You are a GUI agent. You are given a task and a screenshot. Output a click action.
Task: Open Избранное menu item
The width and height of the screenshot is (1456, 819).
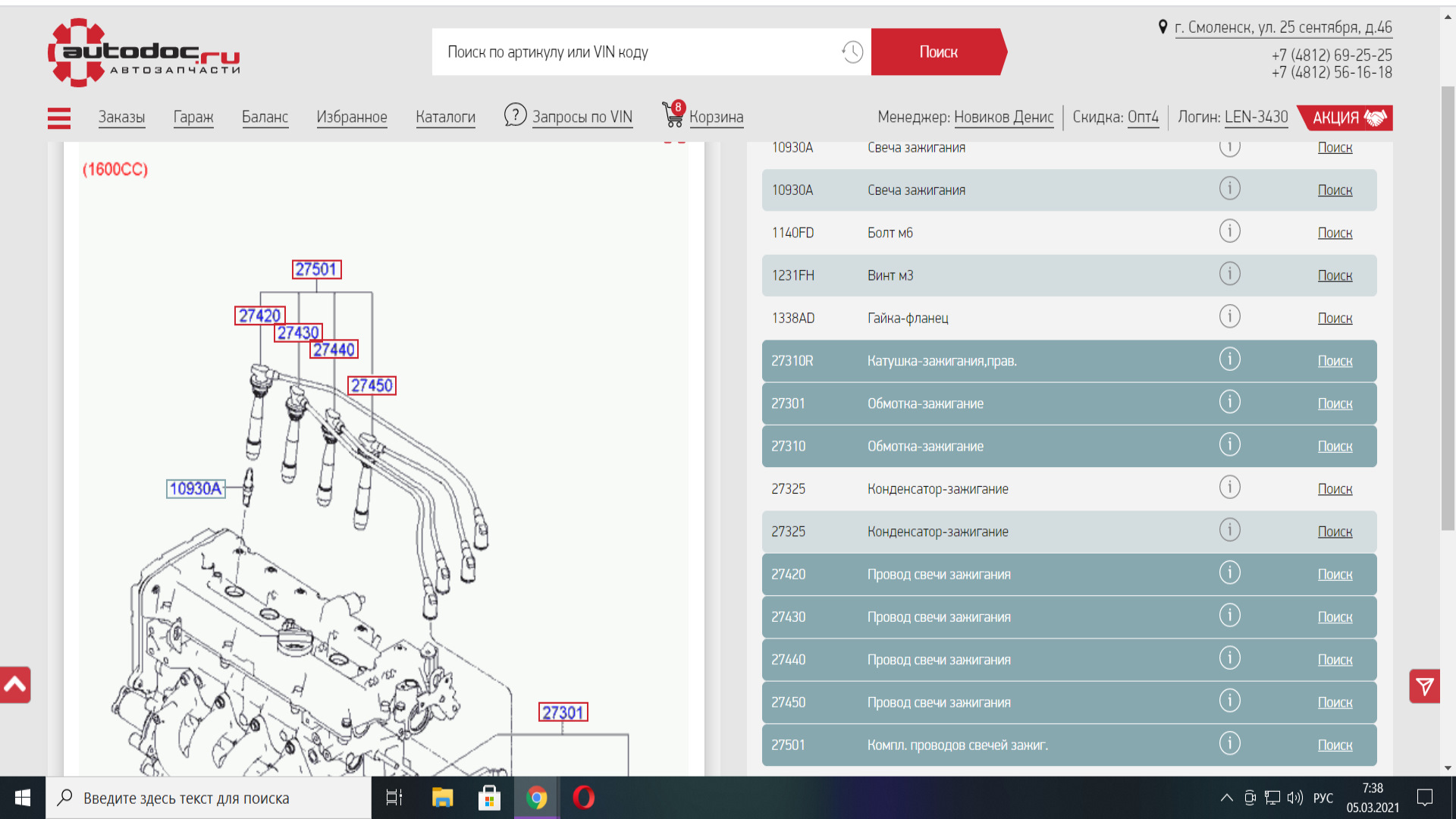click(x=352, y=118)
